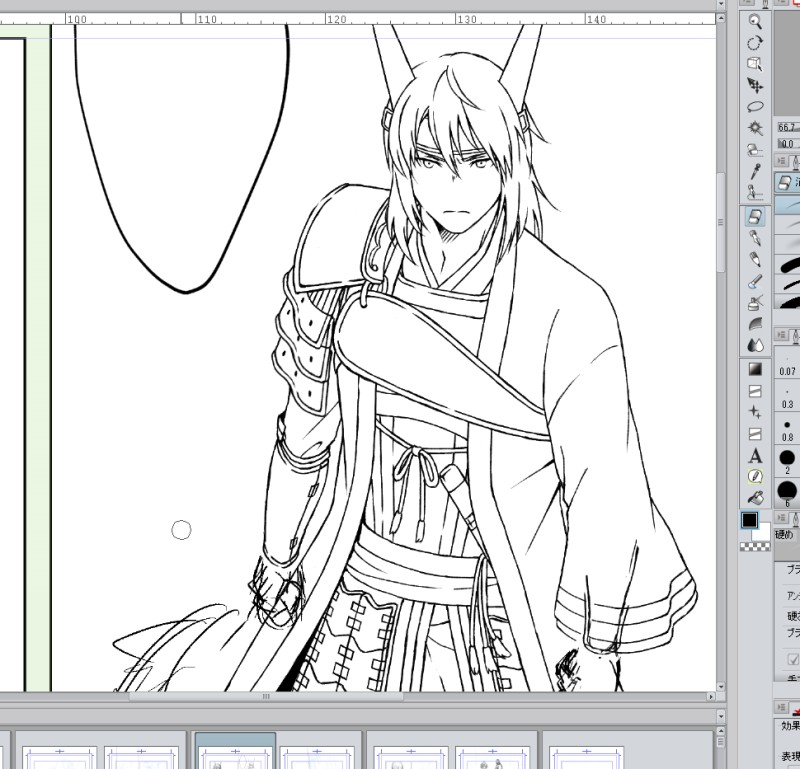Select the Ink bottle decoration tool
The image size is (800, 769).
point(755,303)
